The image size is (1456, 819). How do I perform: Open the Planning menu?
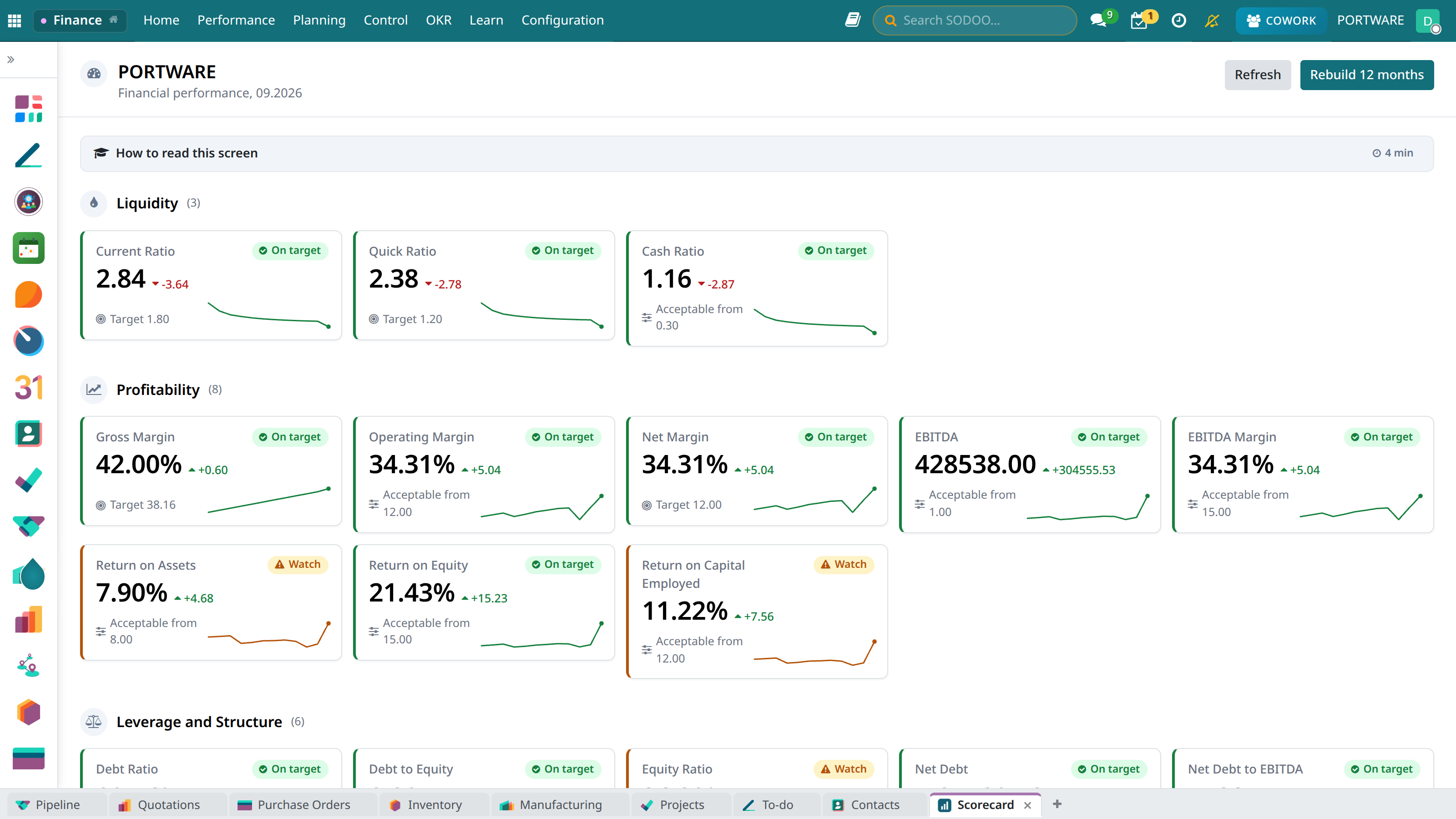pos(319,20)
